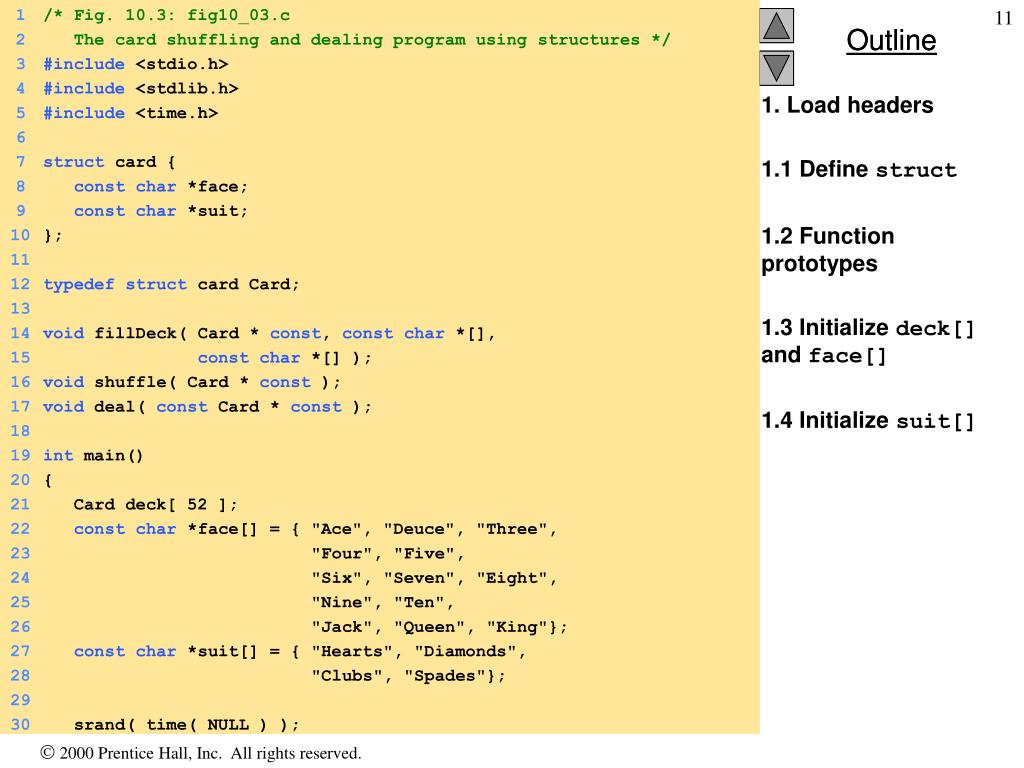Click code line number 30
1024x768 pixels.
(20, 725)
